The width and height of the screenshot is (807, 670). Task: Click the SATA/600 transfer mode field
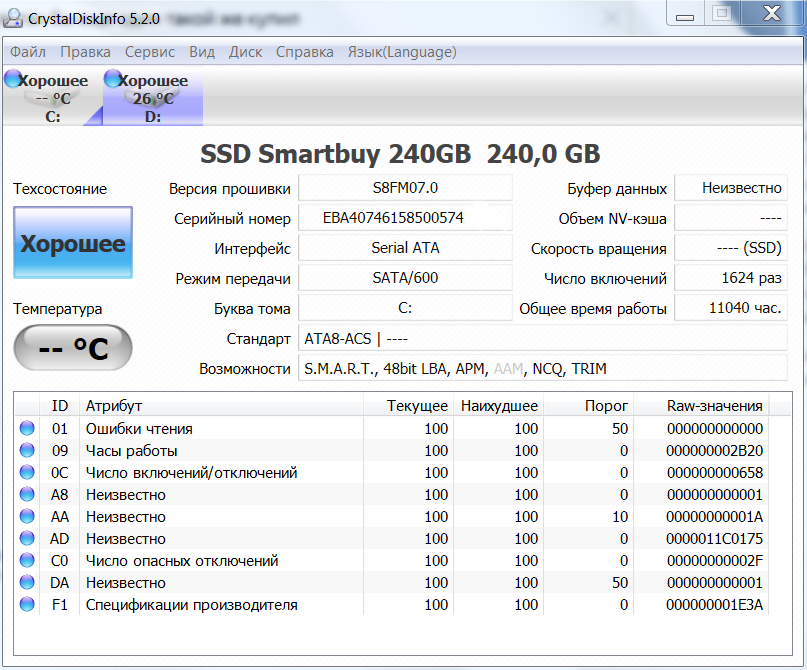coord(405,278)
